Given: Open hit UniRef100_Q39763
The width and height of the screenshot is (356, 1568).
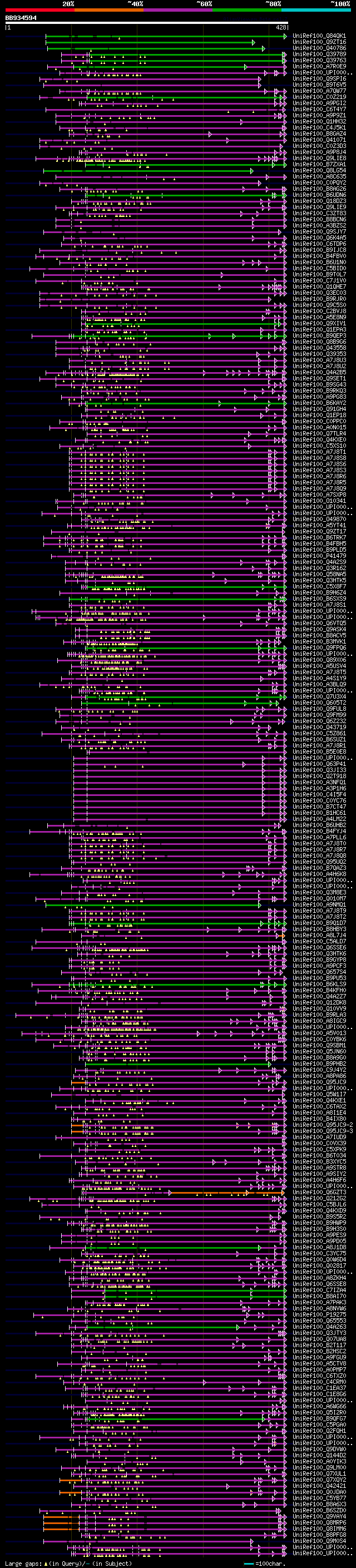Looking at the screenshot, I should [x=319, y=60].
